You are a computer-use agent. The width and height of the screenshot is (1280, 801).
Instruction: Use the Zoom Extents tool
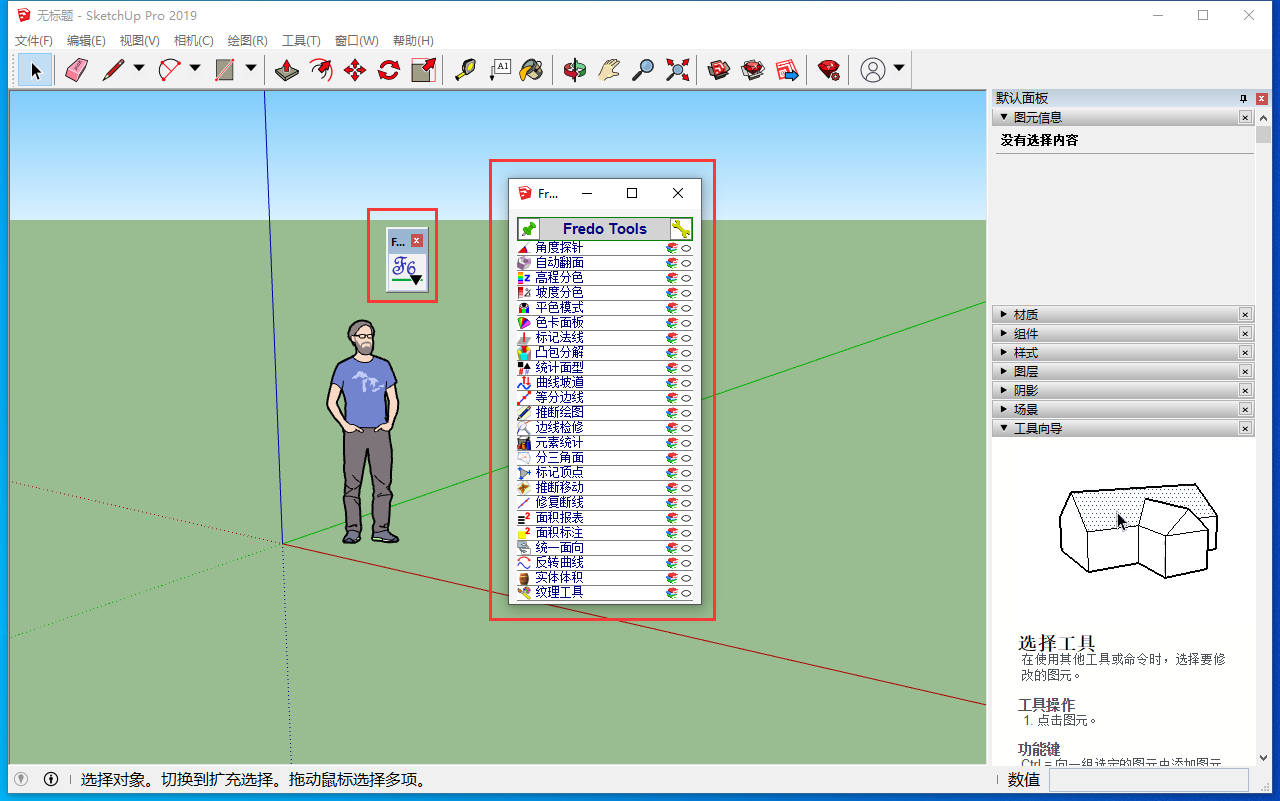point(678,69)
